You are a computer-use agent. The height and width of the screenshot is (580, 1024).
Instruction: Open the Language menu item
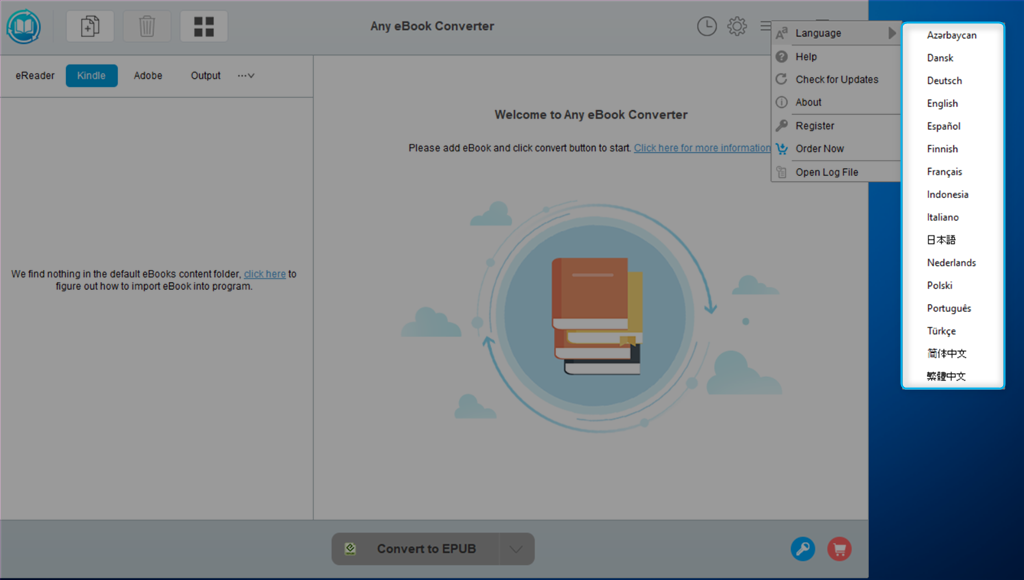(836, 33)
